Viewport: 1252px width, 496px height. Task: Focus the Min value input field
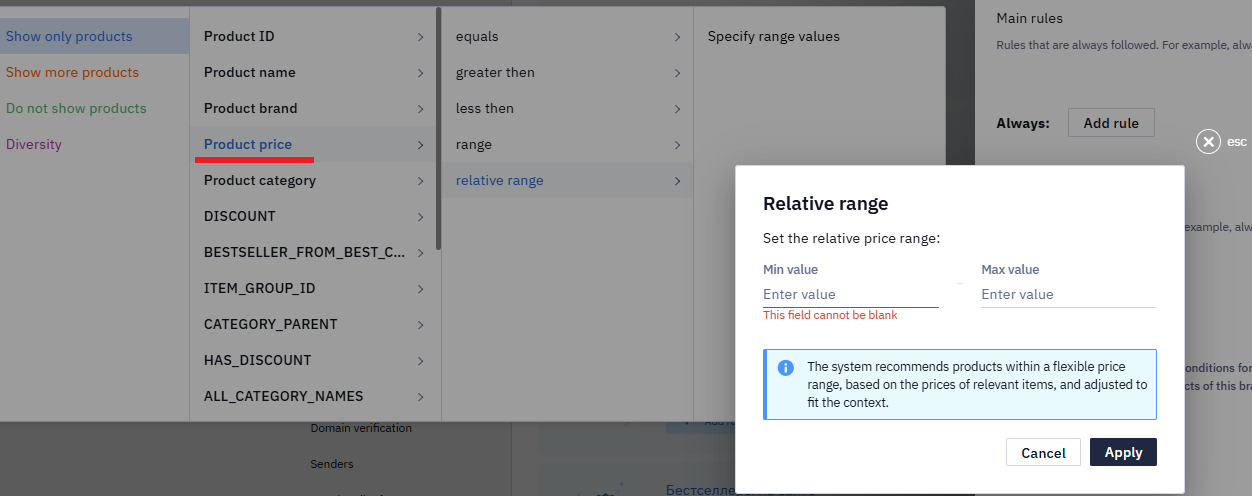[x=850, y=294]
